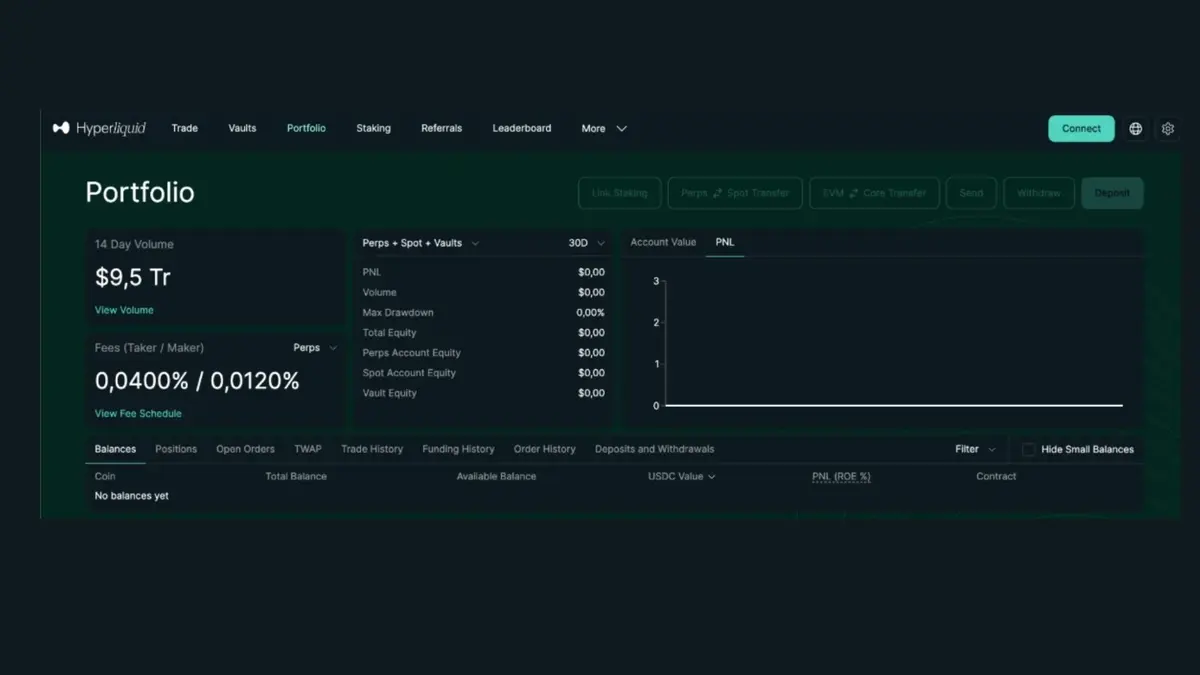
Task: Click the PNL (ROE %) column header
Action: (x=841, y=477)
